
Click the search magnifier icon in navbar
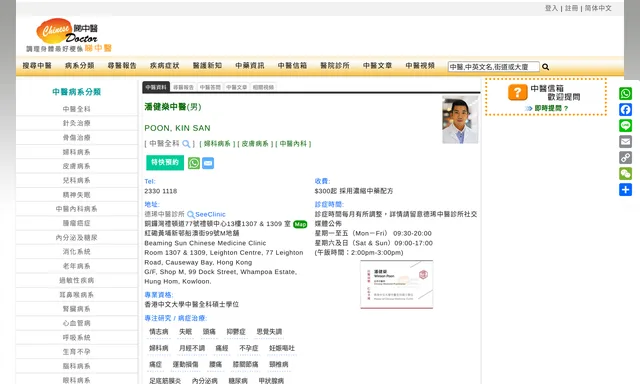tap(545, 67)
